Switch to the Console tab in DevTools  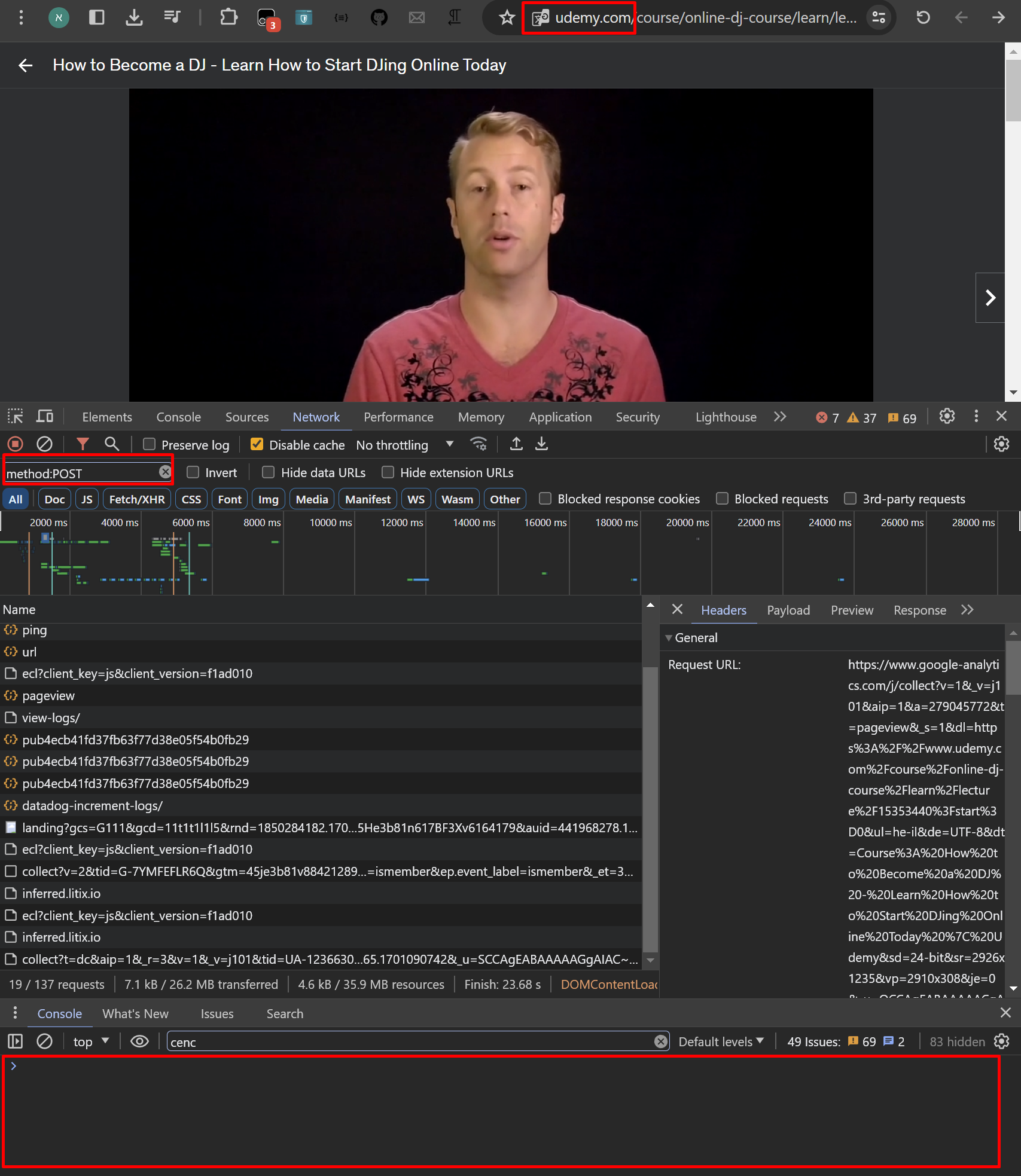178,417
